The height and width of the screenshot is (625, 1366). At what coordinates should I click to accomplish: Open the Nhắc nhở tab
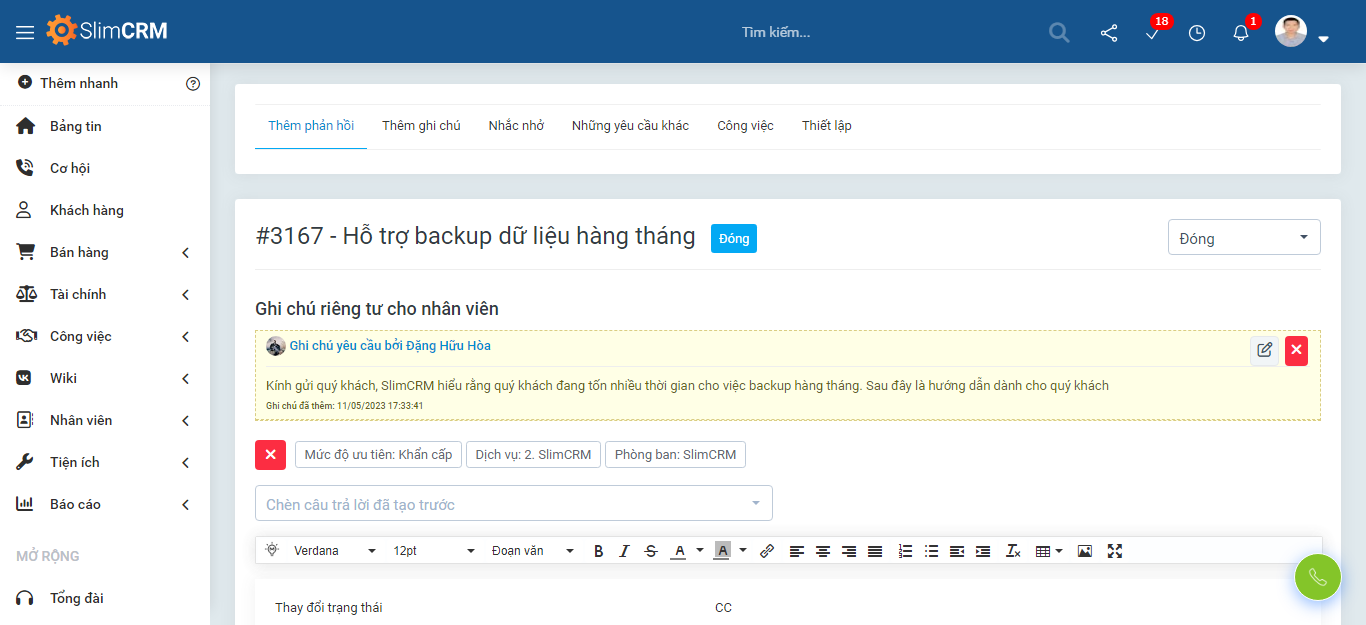coord(516,126)
